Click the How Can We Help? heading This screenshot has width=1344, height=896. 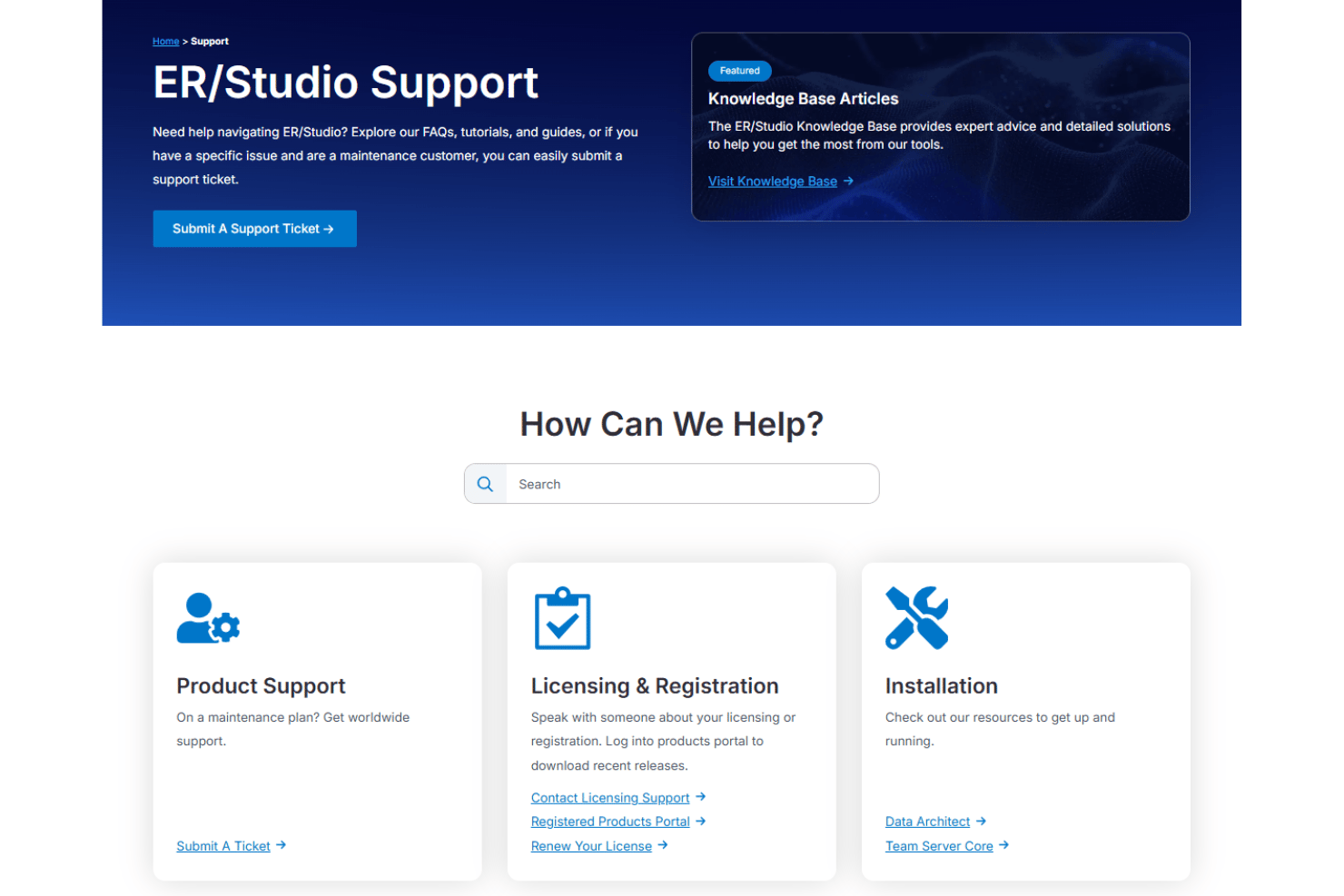coord(672,424)
